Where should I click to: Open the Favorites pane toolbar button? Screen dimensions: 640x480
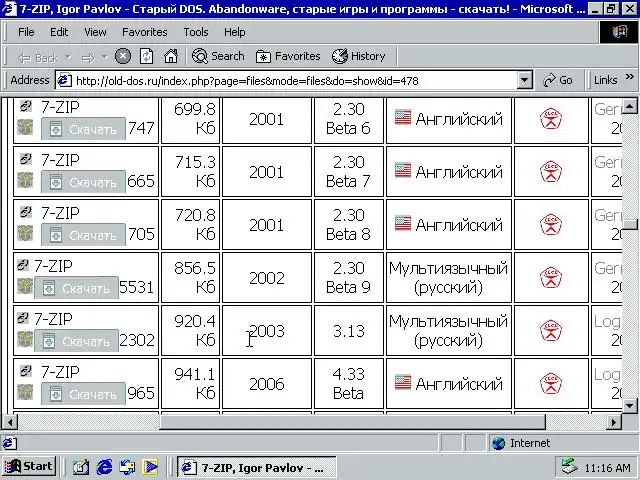(x=288, y=56)
